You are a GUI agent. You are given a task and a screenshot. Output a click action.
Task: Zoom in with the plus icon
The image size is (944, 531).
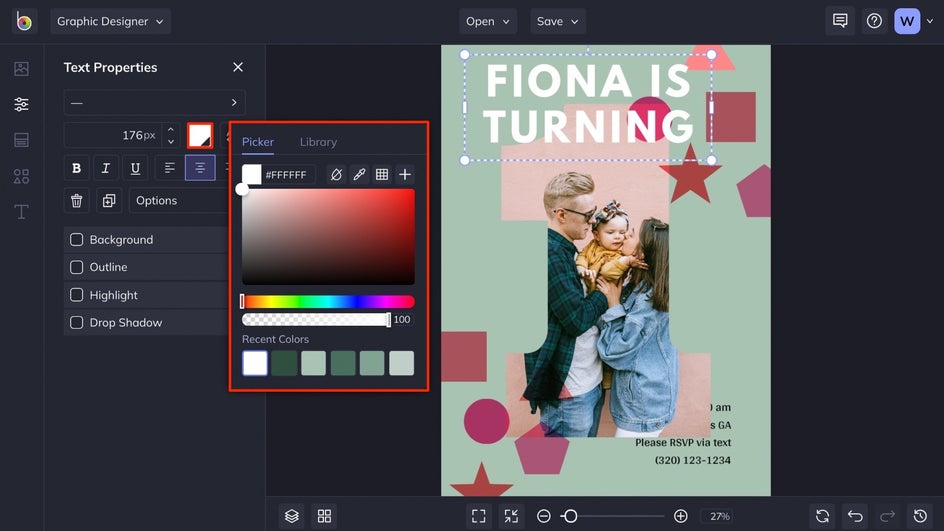tap(681, 516)
